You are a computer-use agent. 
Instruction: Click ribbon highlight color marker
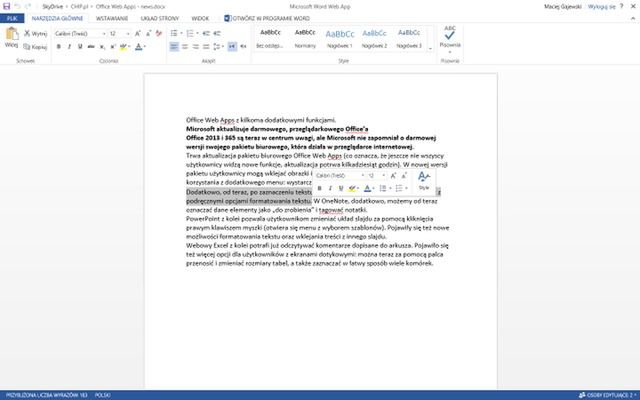pos(123,47)
